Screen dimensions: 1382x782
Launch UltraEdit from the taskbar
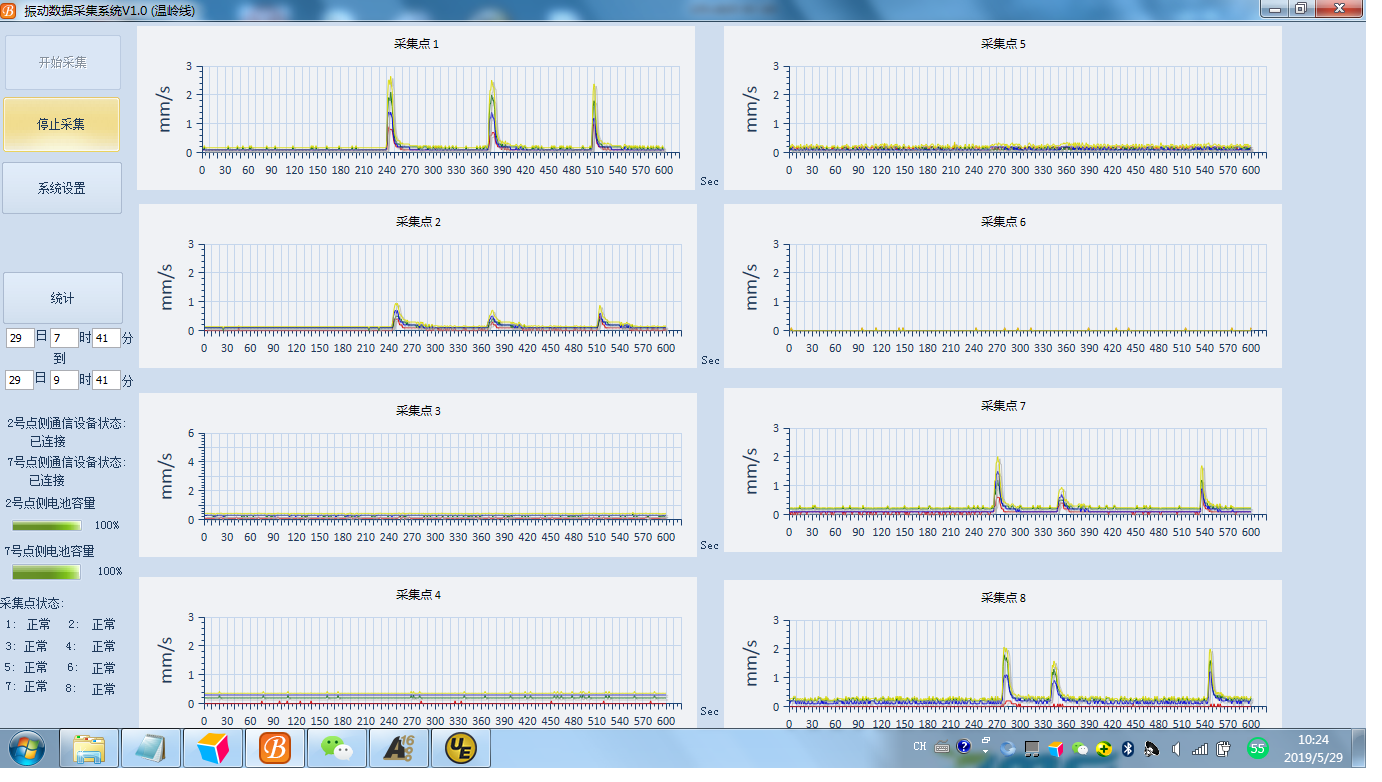click(459, 748)
